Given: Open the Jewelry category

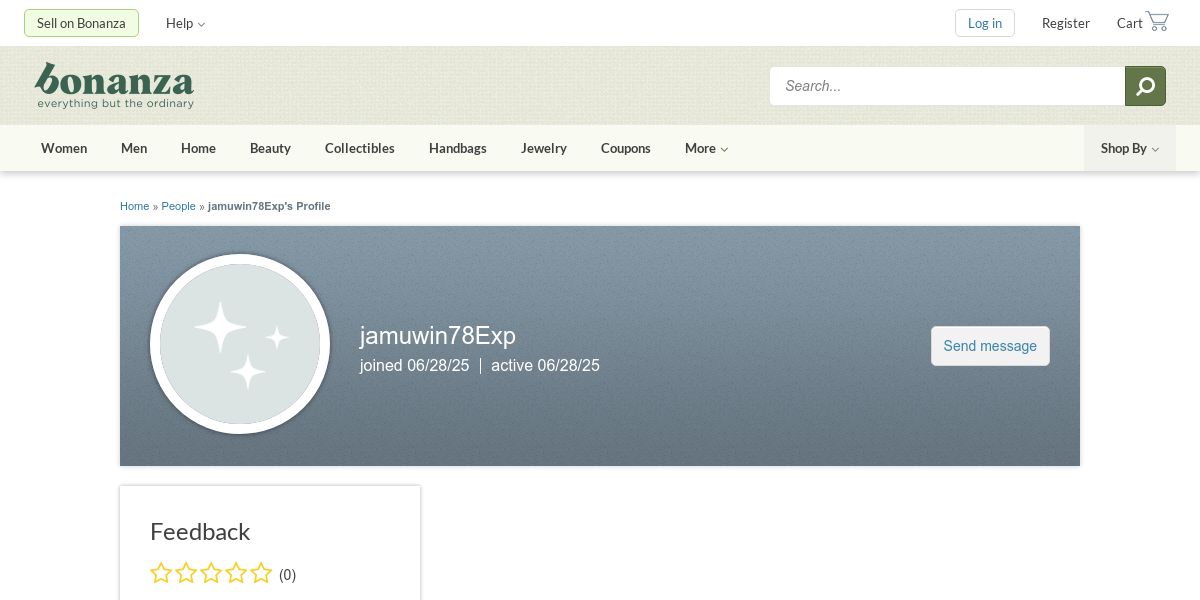Looking at the screenshot, I should tap(544, 148).
